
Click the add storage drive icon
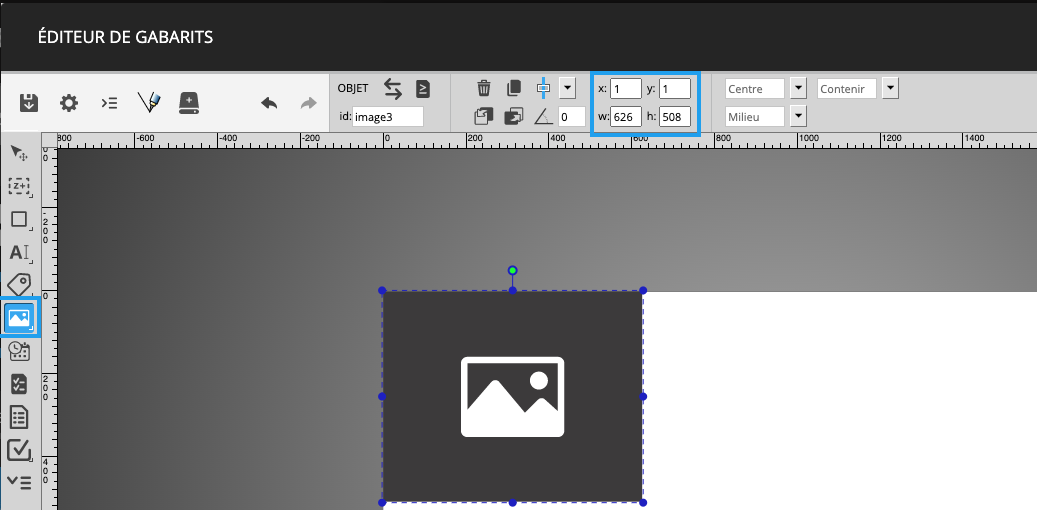(189, 103)
